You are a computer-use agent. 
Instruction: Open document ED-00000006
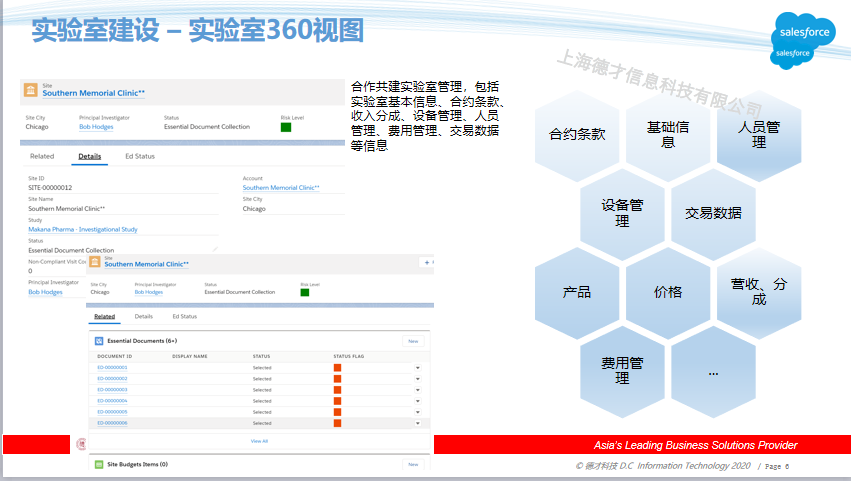[x=112, y=423]
